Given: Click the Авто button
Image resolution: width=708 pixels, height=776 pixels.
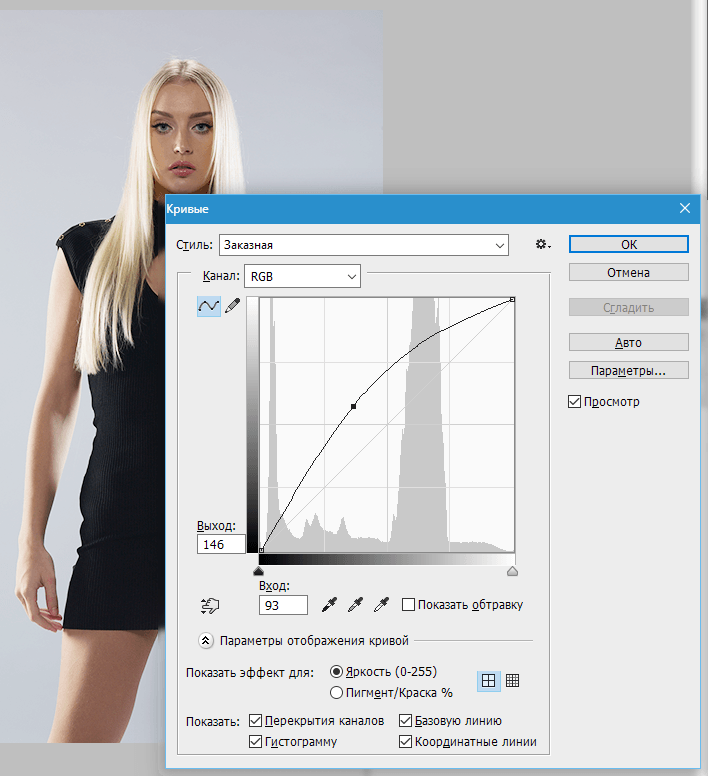Looking at the screenshot, I should (628, 342).
